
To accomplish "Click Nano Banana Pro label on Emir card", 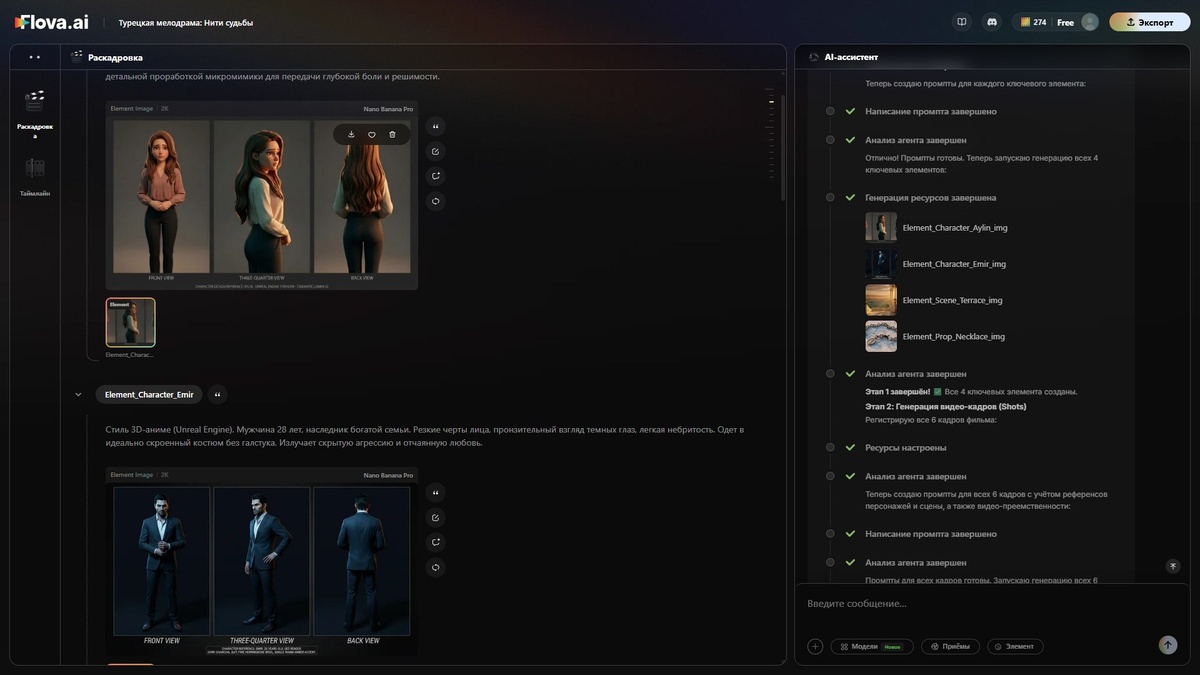I will pos(388,475).
